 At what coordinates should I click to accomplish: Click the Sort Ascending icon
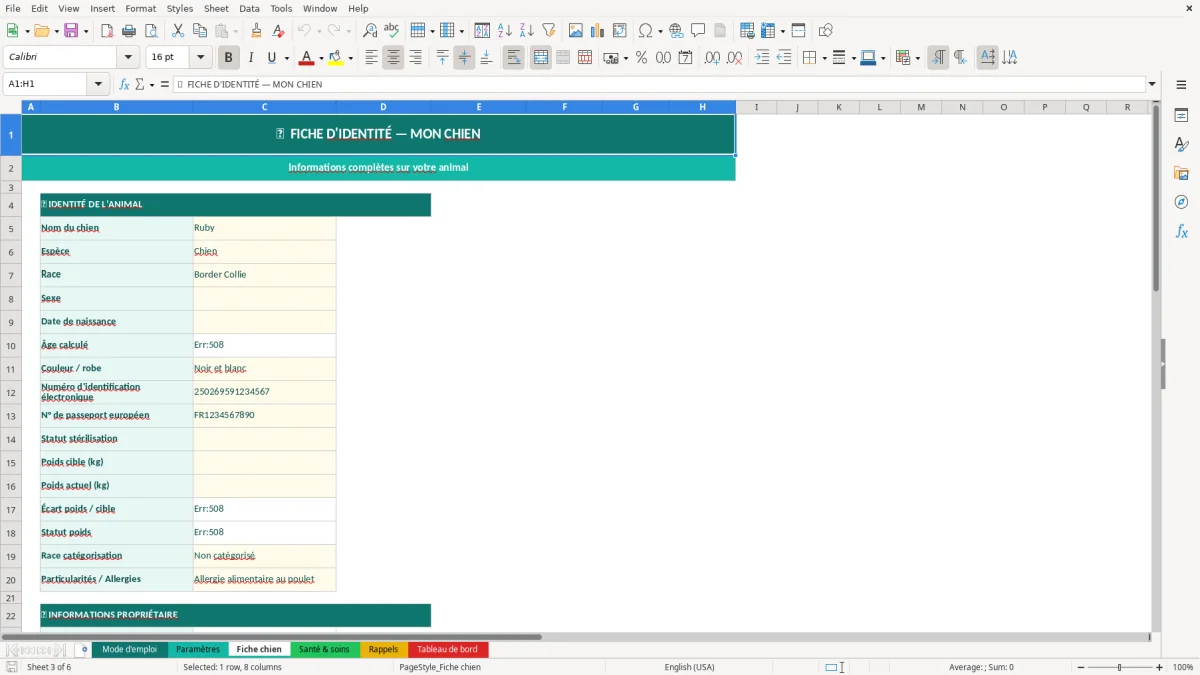point(505,31)
